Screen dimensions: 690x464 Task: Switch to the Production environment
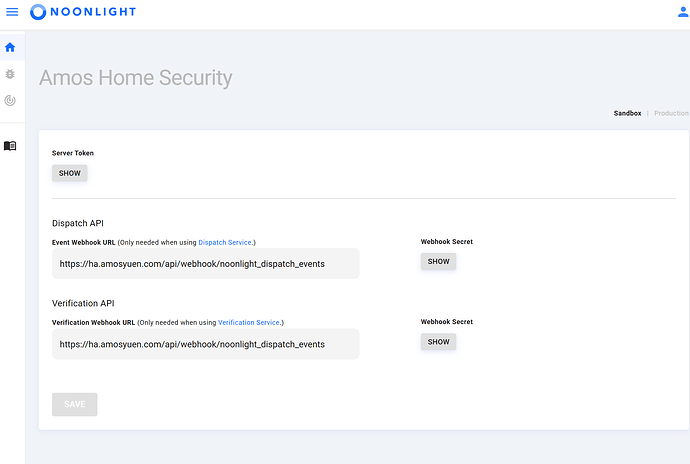tap(671, 113)
